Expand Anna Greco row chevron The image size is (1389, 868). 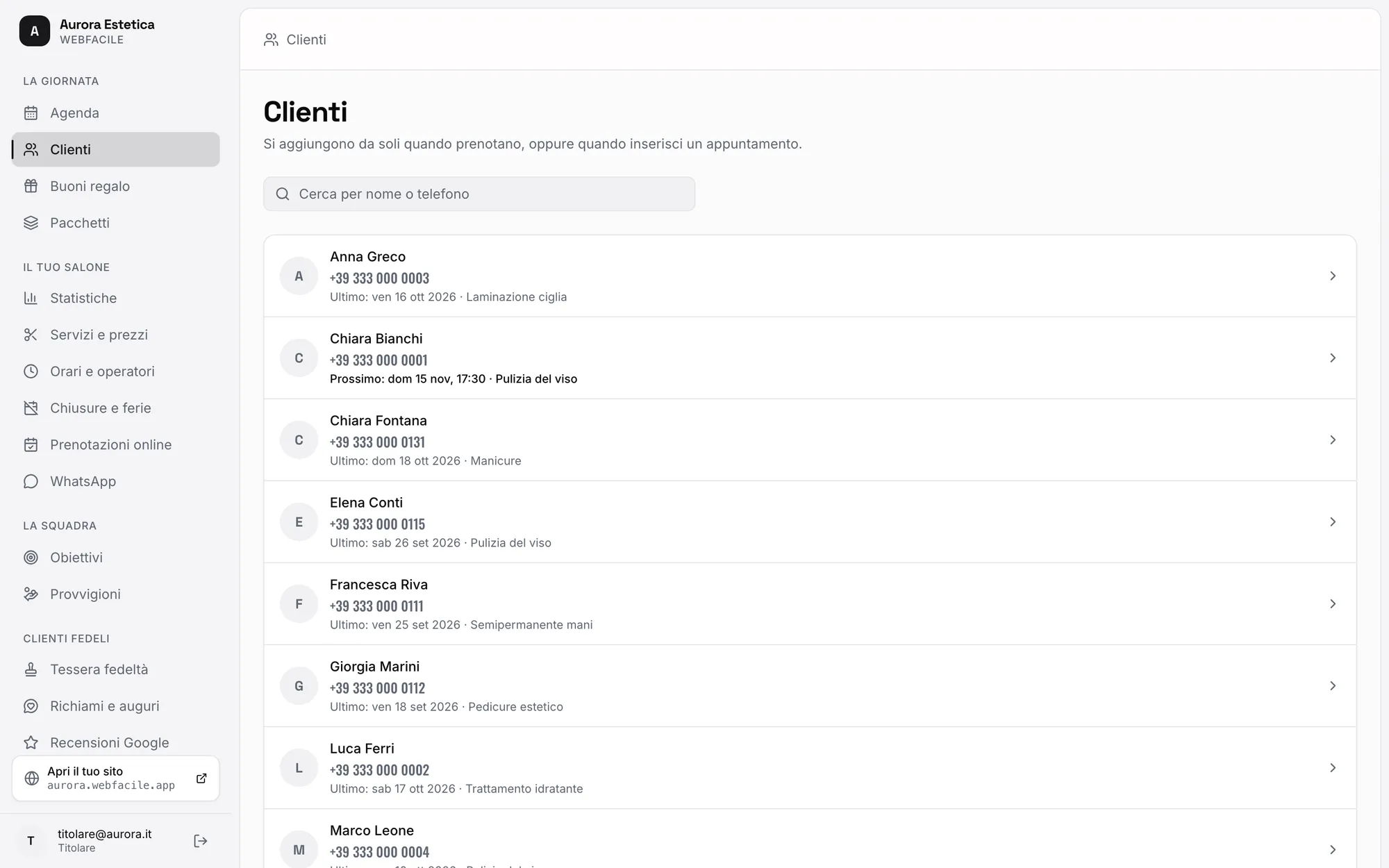tap(1333, 276)
